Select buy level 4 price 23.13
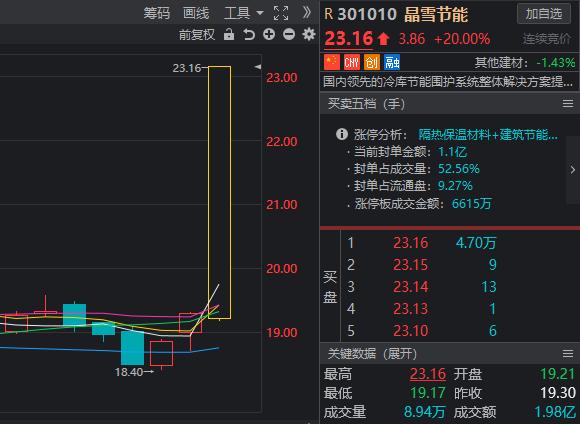Screen dimensions: 580x424 point(411,309)
